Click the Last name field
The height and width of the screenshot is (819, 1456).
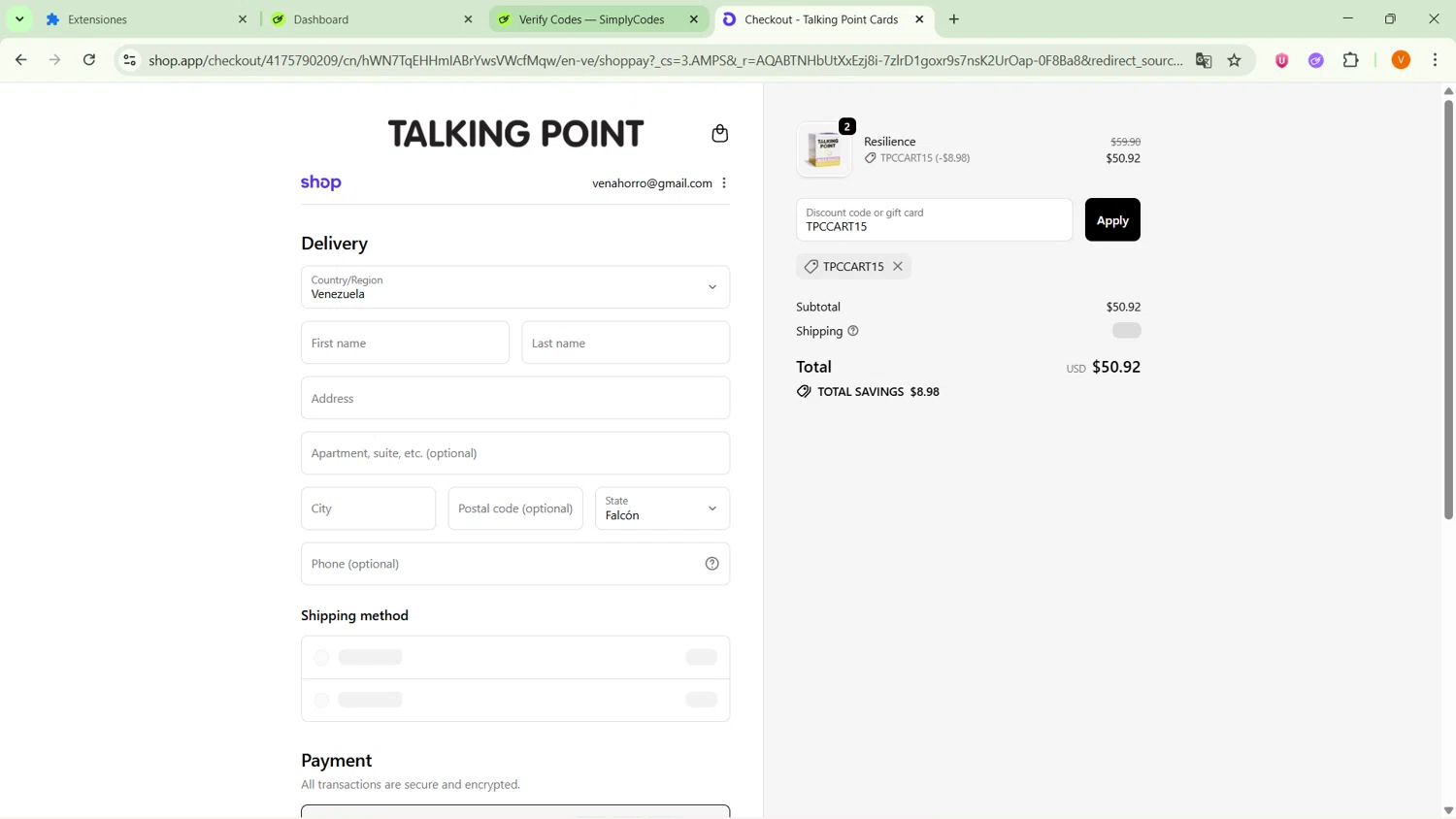click(x=625, y=343)
